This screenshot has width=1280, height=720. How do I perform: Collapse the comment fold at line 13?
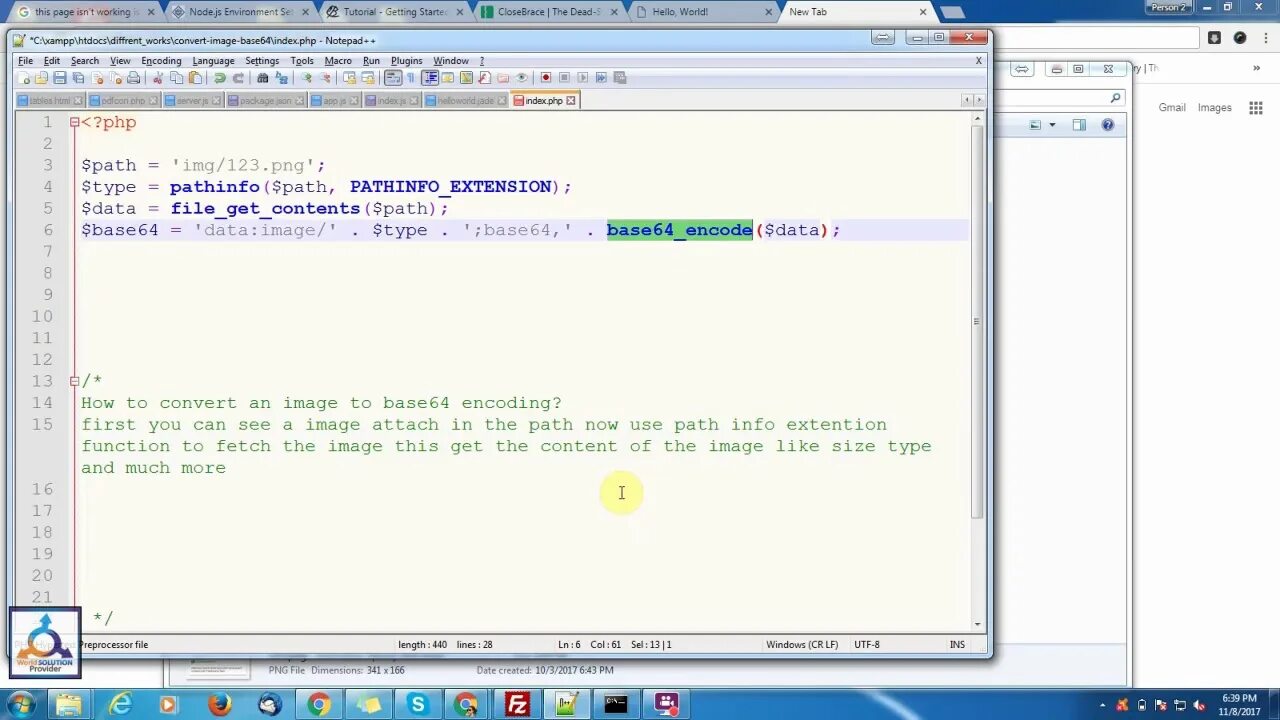pyautogui.click(x=74, y=381)
